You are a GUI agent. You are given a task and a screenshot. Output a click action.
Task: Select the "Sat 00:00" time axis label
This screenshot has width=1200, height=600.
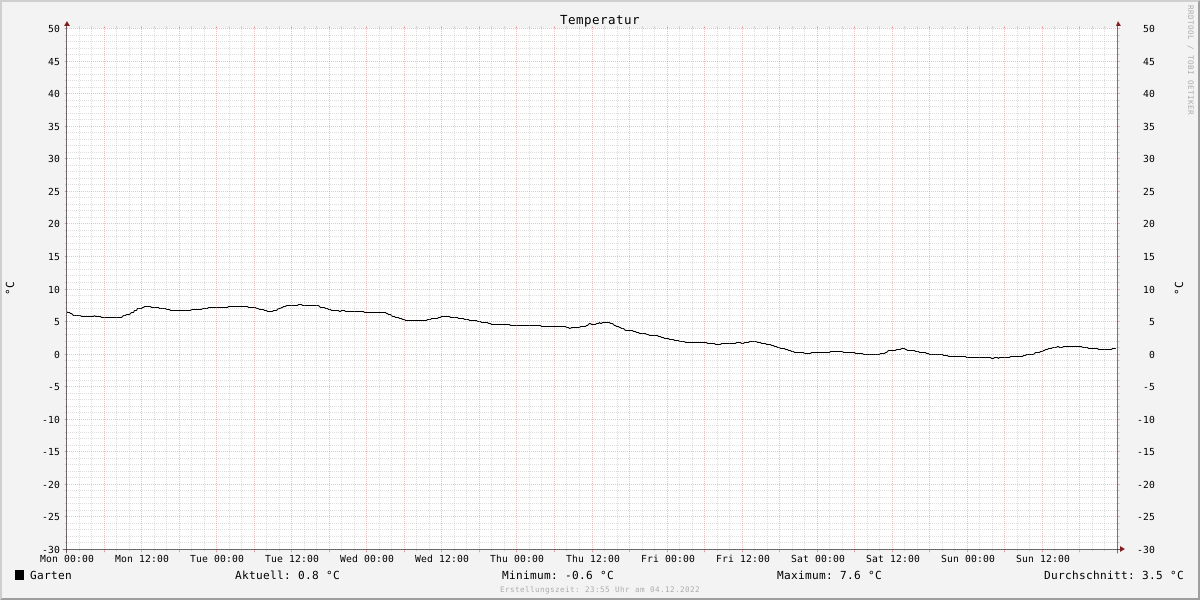(818, 559)
